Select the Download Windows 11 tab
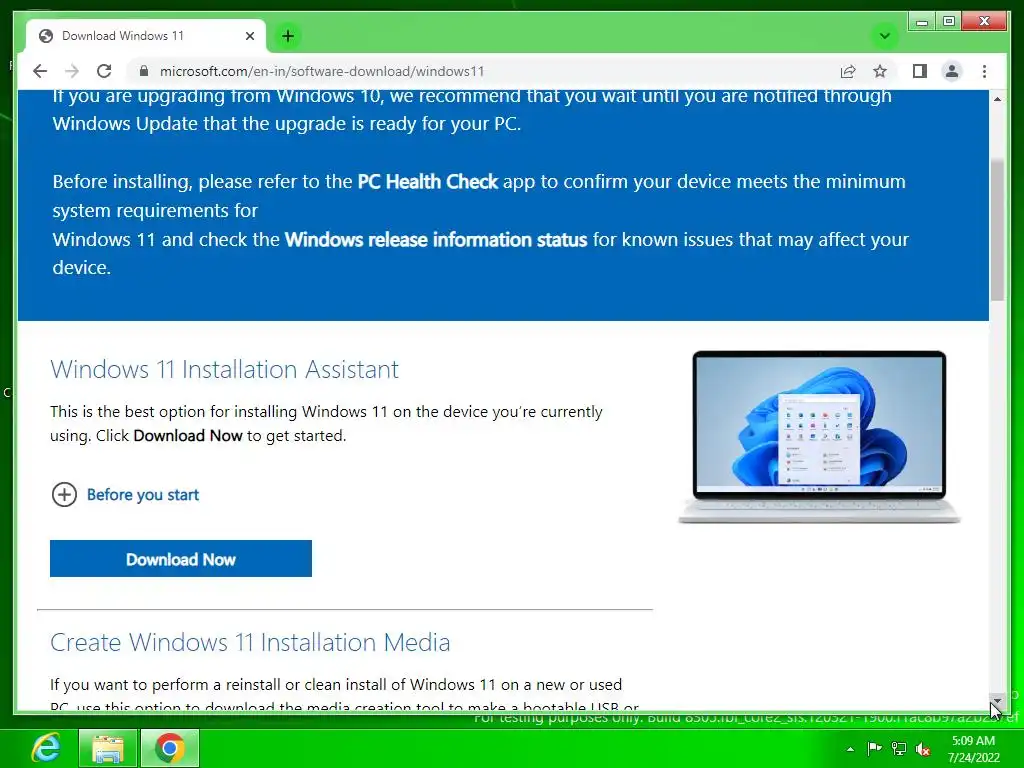This screenshot has width=1024, height=768. coord(146,36)
